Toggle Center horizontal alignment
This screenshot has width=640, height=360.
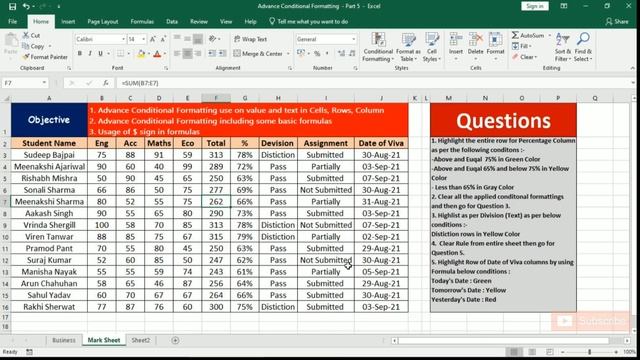point(187,53)
